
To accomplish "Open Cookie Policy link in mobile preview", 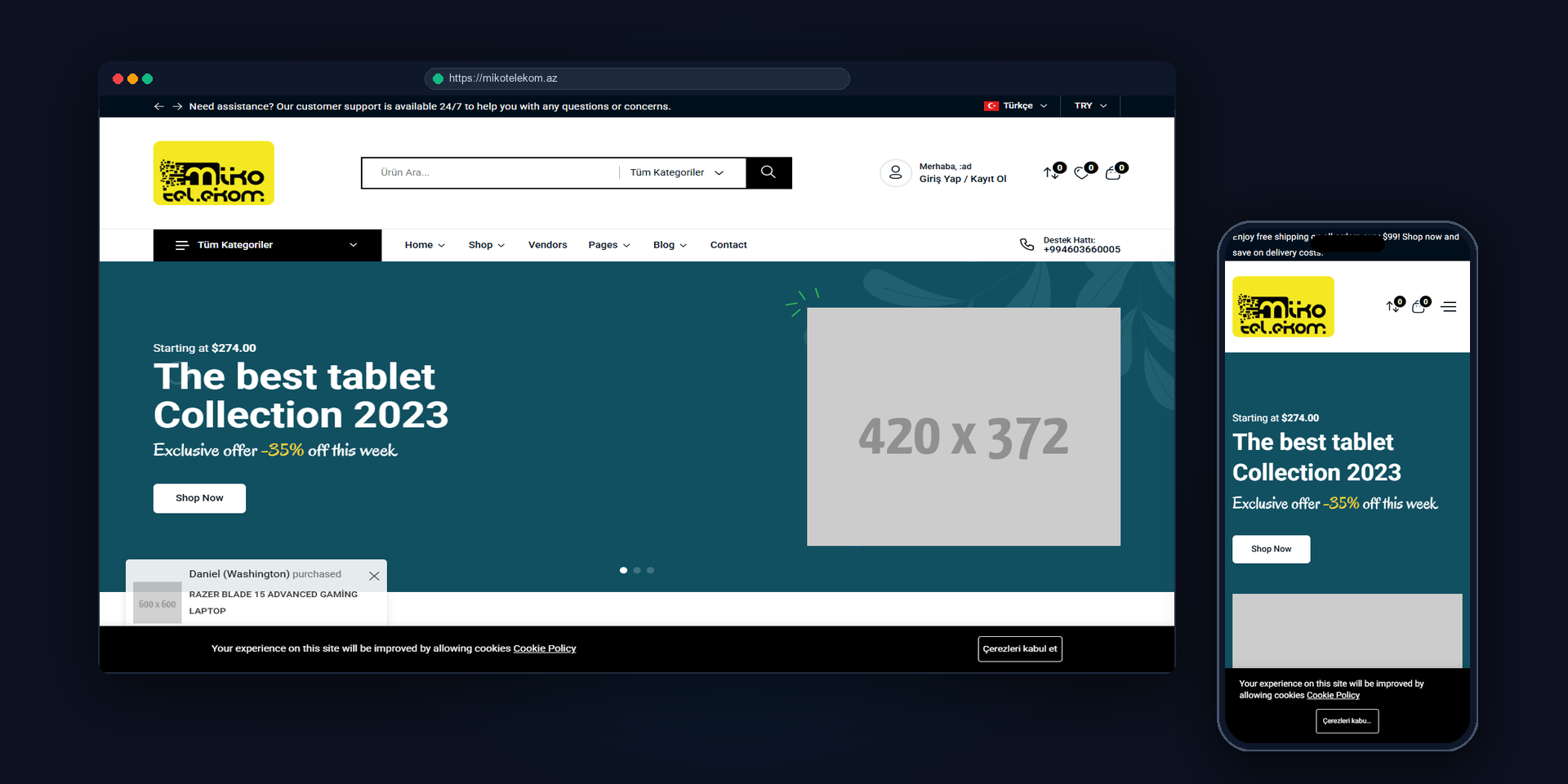I will 1333,696.
